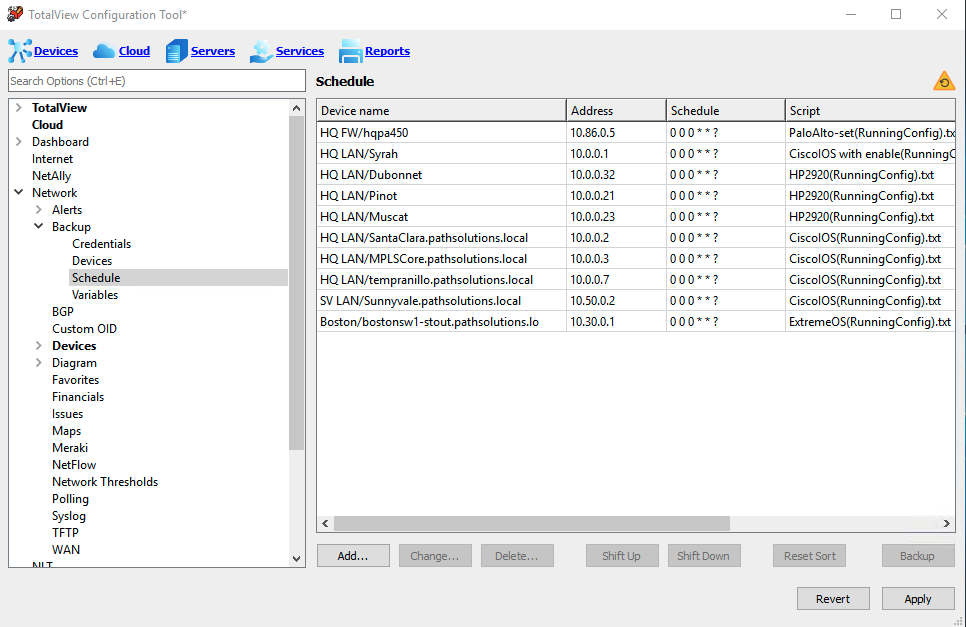Screen dimensions: 966x627
Task: Click the Shift Down button
Action: (x=704, y=556)
